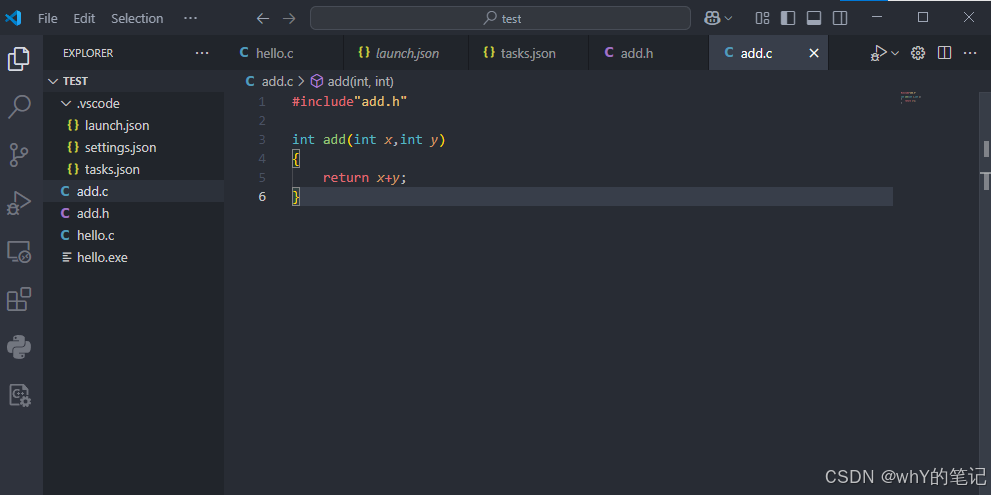The height and width of the screenshot is (495, 991).
Task: Open the C/C++ configuration icon in activity bar
Action: tap(18, 395)
